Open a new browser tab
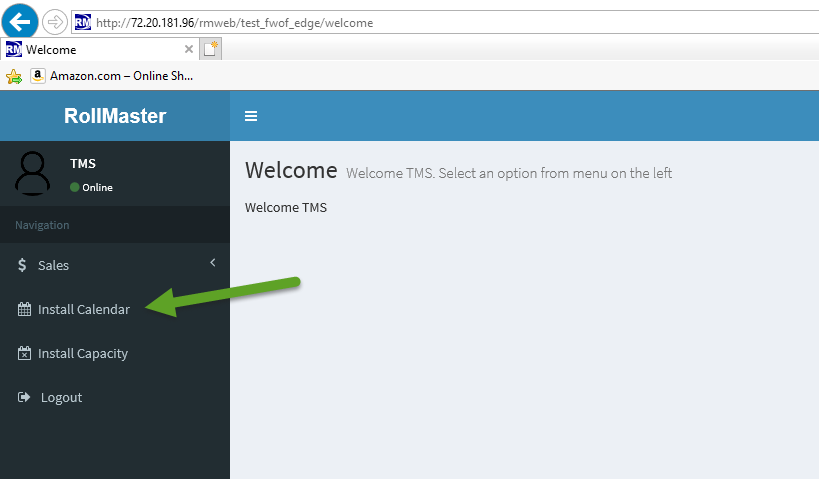The width and height of the screenshot is (819, 479). click(210, 49)
